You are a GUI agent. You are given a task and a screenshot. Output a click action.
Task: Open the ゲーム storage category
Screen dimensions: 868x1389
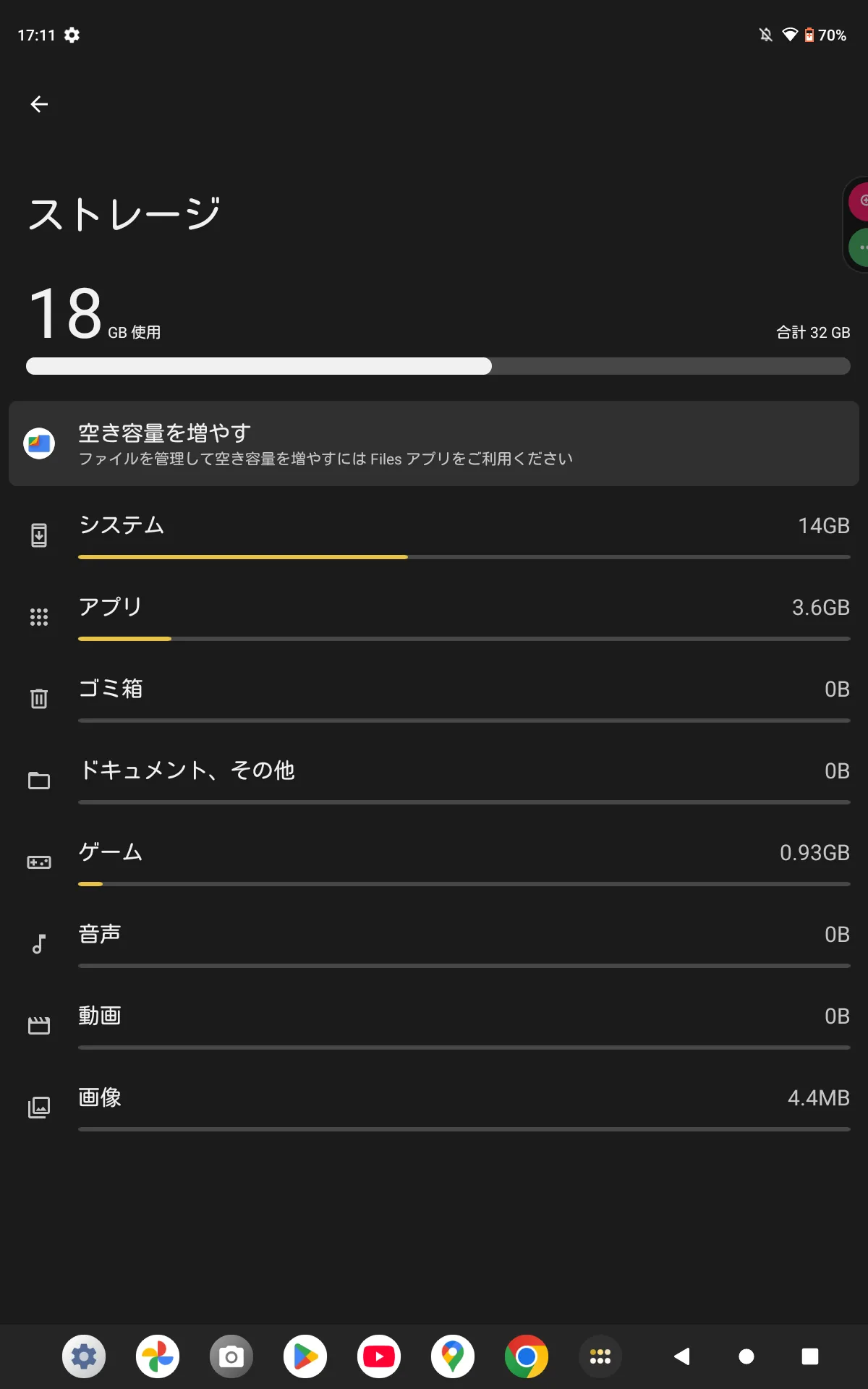434,862
